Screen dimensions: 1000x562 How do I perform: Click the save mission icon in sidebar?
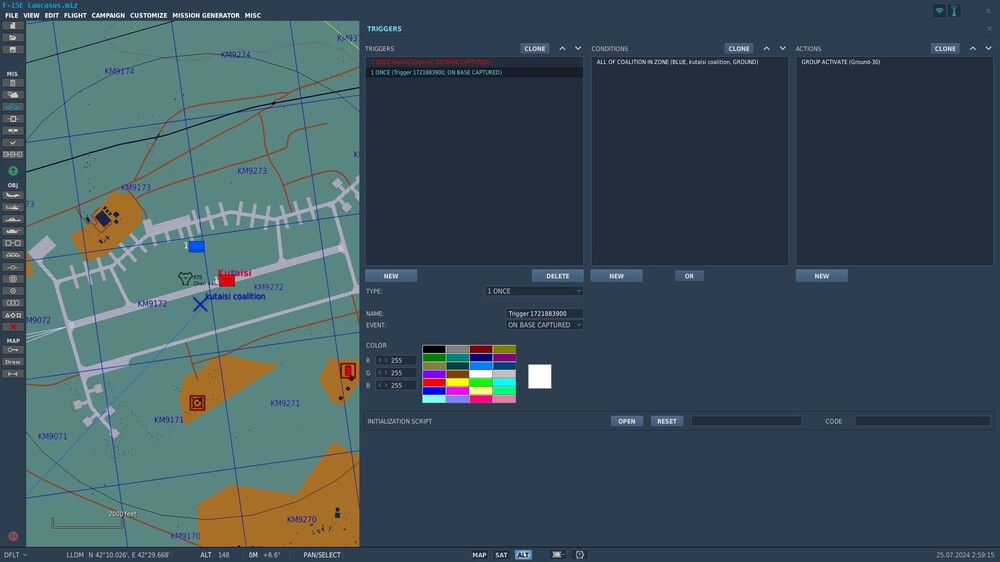(x=13, y=49)
